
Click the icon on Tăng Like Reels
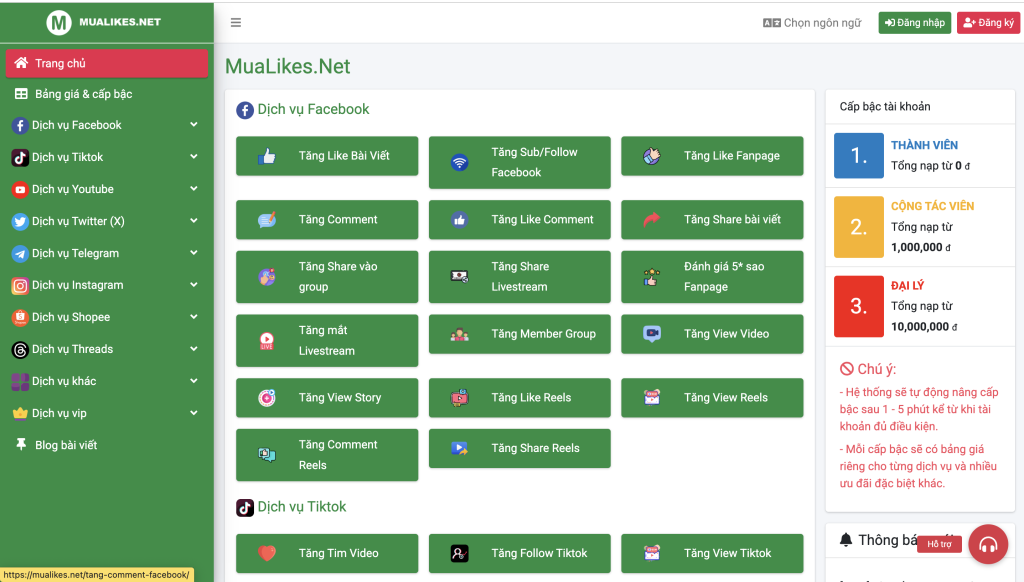click(460, 398)
